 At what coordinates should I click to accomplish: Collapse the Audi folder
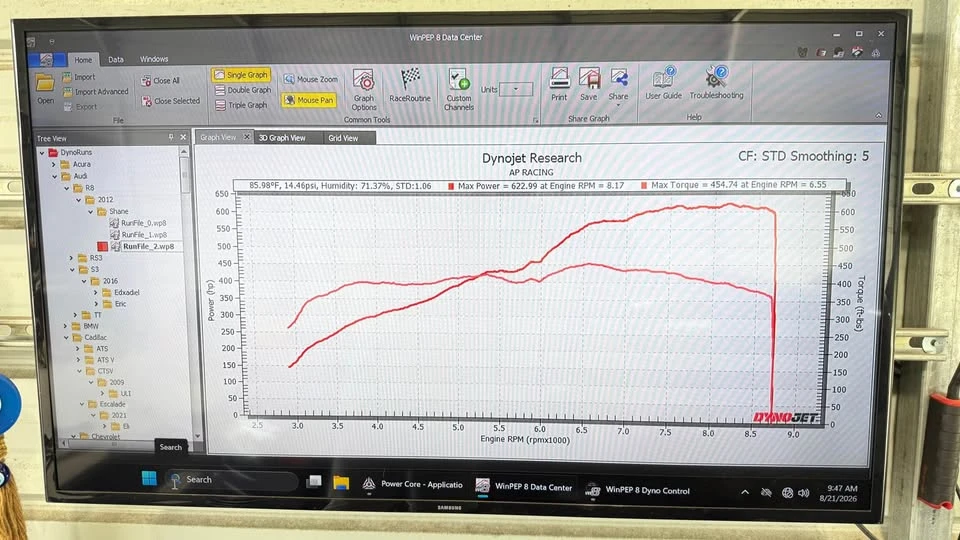click(54, 176)
